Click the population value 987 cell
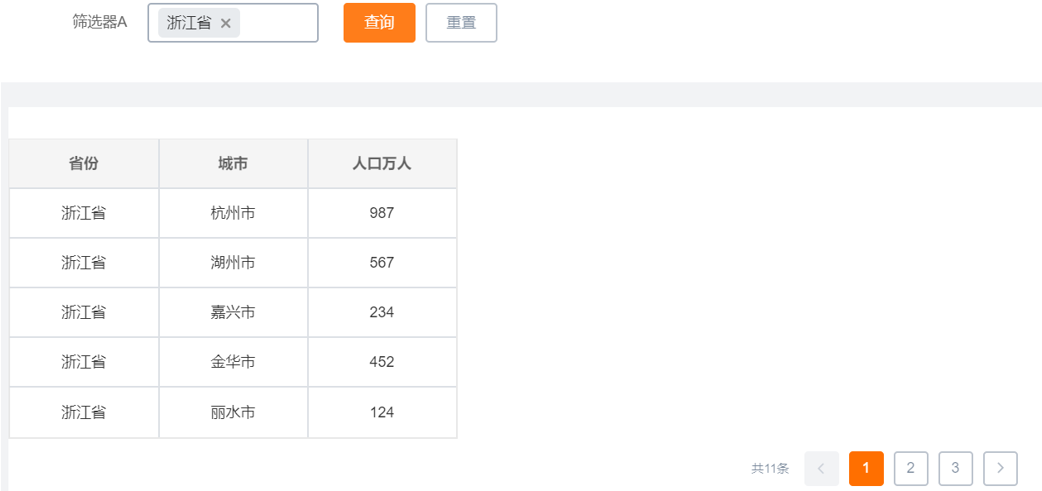This screenshot has width=1042, height=491. pos(382,213)
